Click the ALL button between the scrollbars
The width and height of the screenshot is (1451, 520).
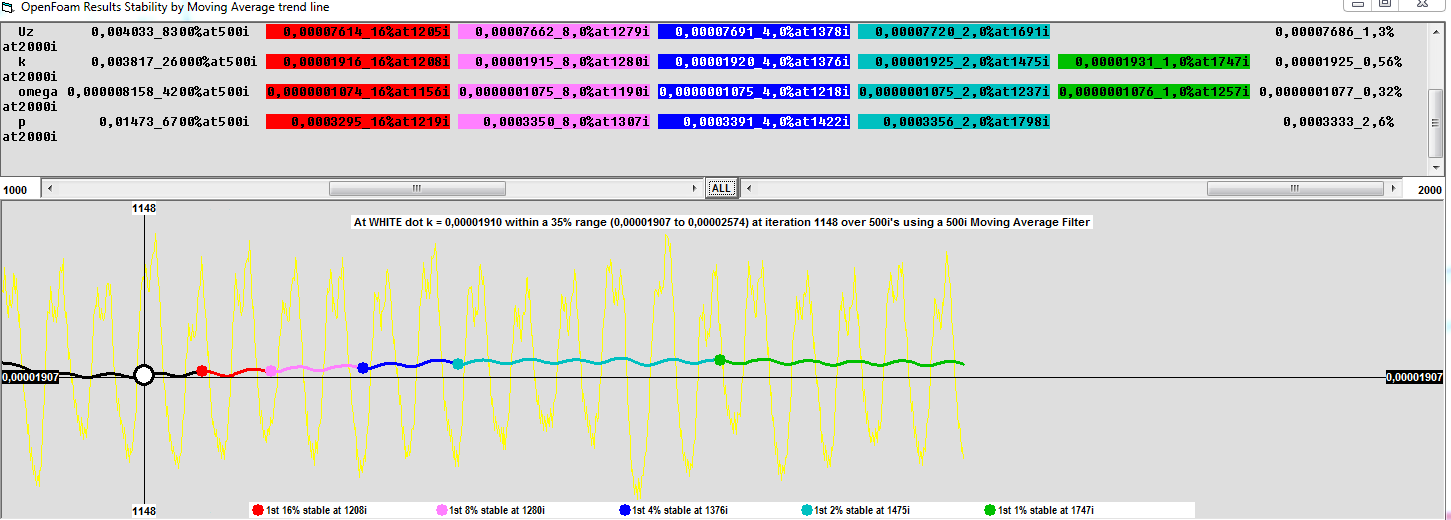721,188
